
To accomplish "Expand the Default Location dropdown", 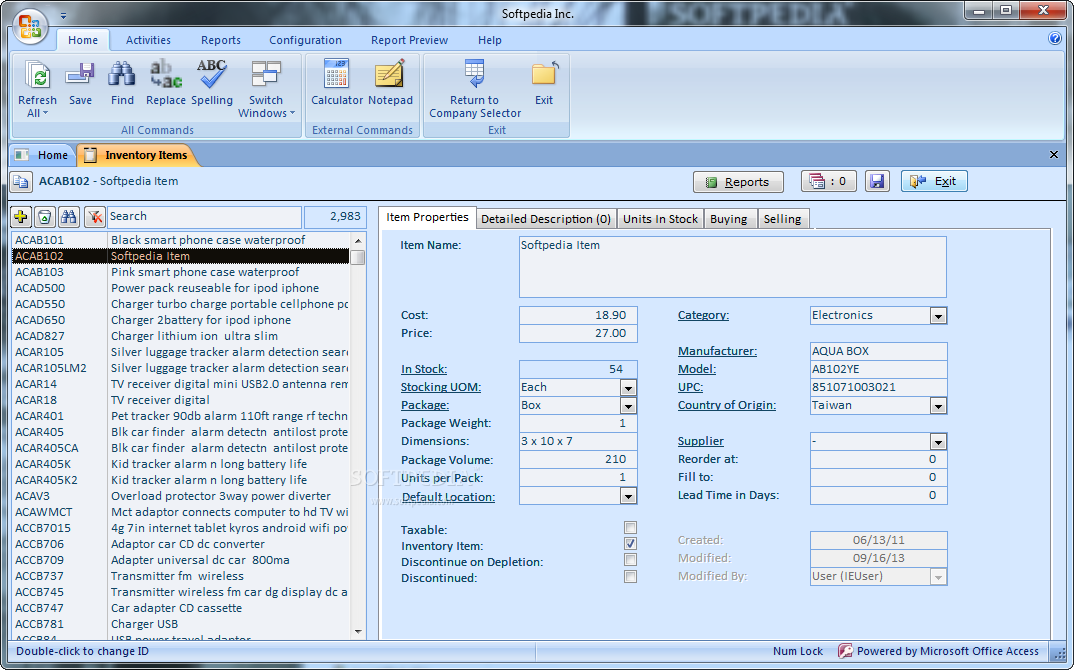I will point(628,496).
